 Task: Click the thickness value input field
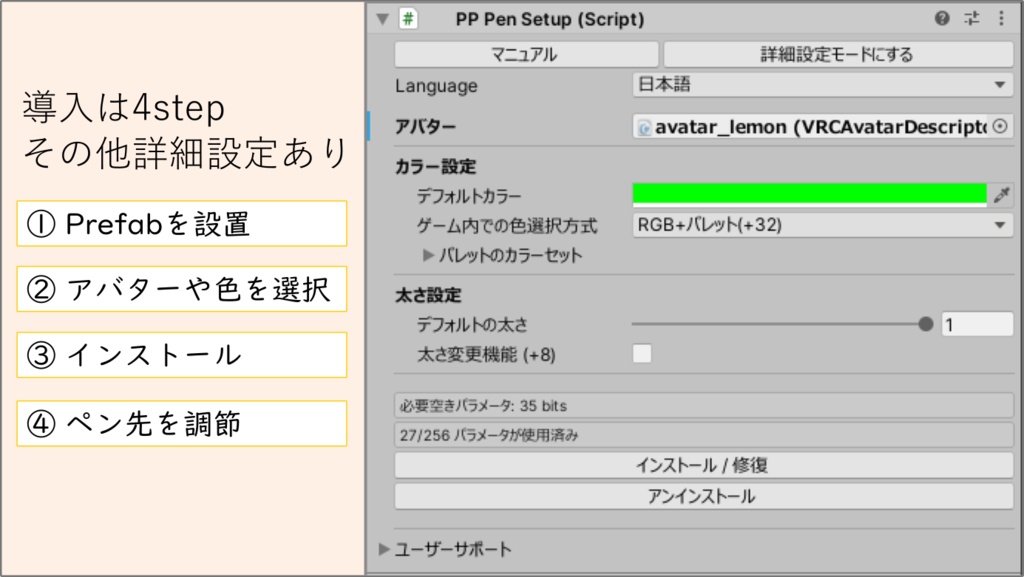(x=976, y=324)
